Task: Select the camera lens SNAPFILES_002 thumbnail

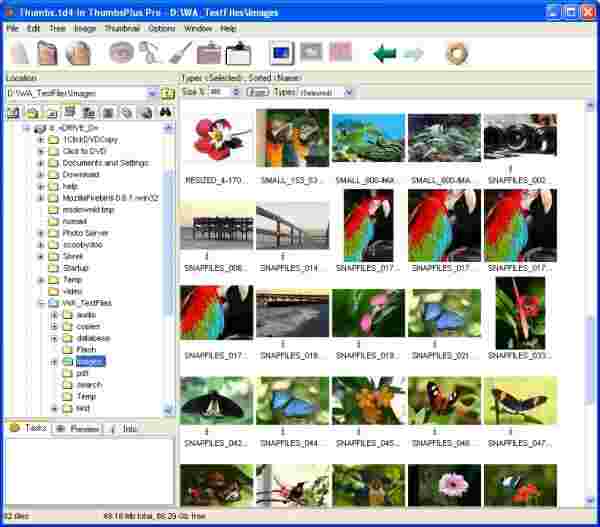Action: point(520,137)
